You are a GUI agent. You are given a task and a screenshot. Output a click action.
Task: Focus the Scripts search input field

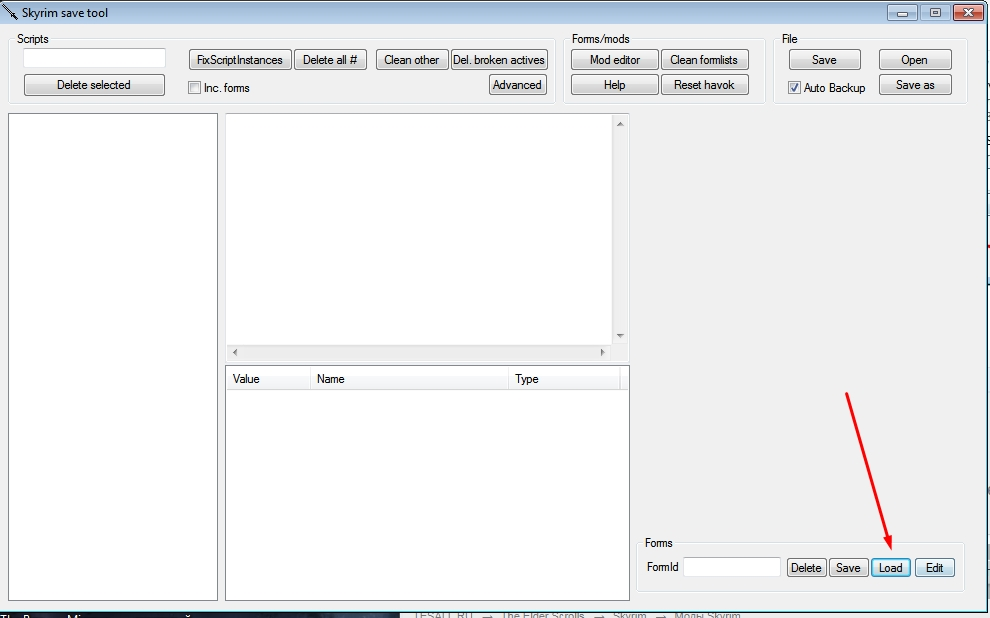pos(95,58)
